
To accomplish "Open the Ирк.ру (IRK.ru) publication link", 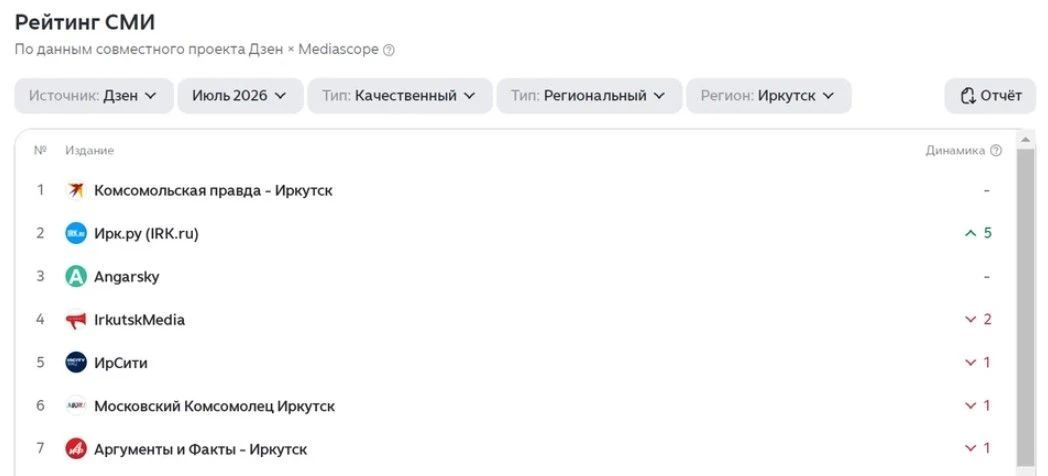I will pyautogui.click(x=146, y=233).
